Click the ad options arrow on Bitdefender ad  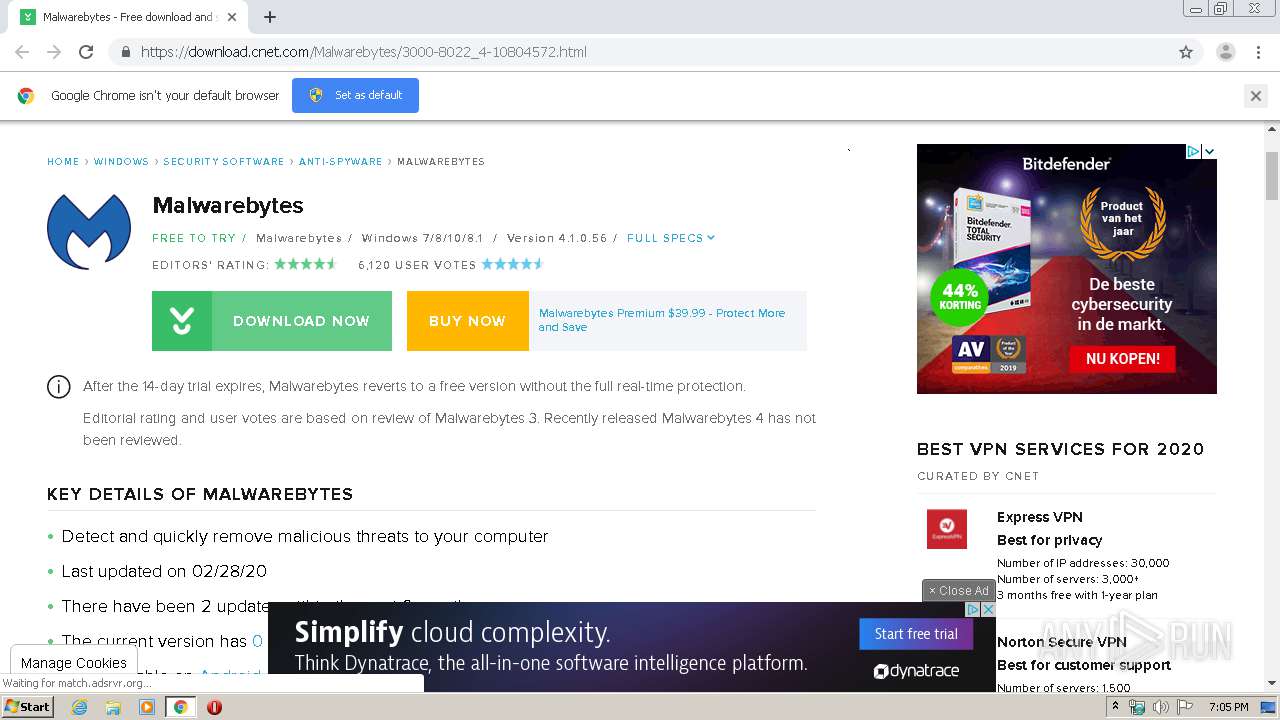point(1209,152)
